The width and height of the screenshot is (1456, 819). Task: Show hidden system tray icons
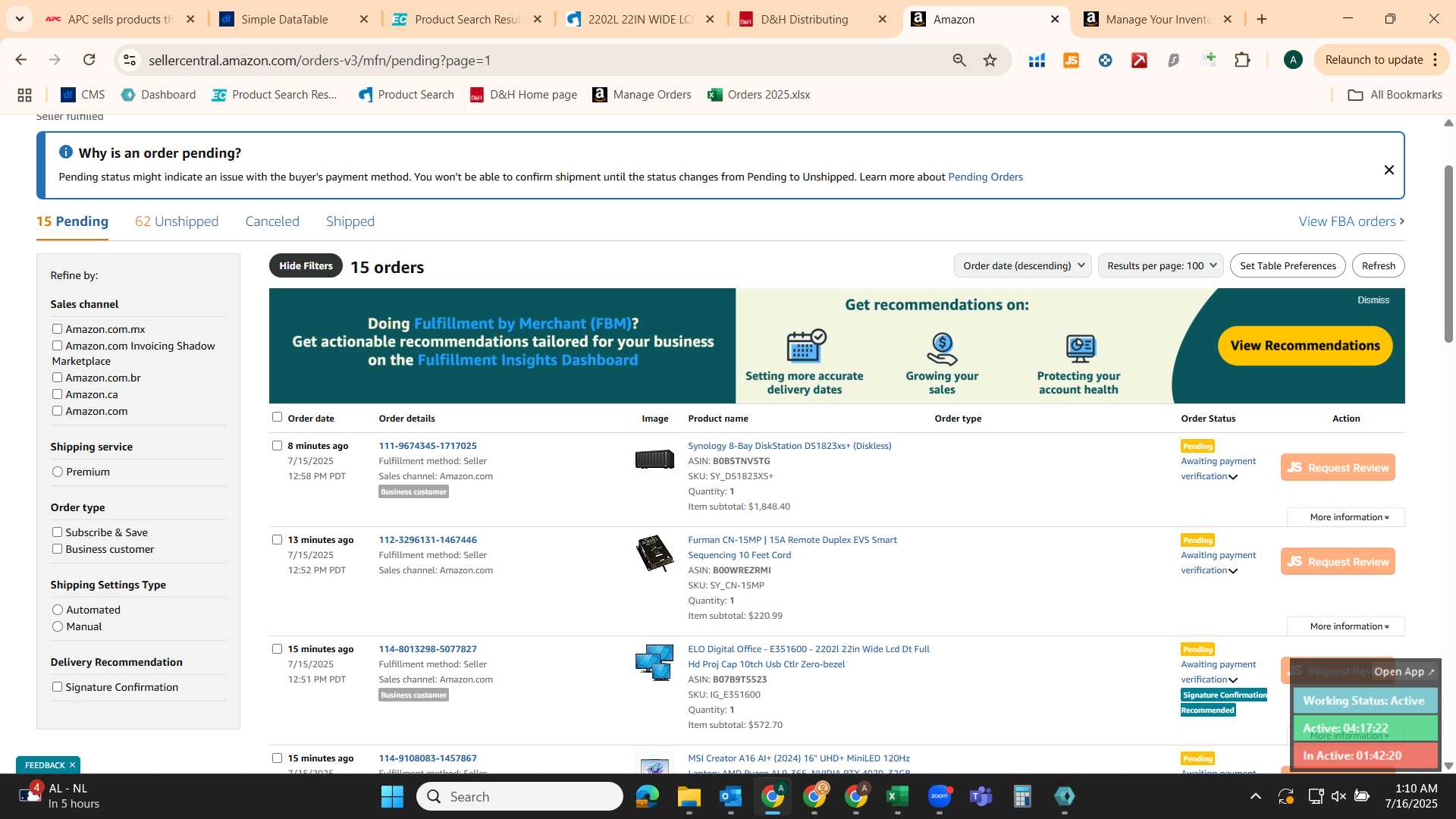click(x=1255, y=796)
